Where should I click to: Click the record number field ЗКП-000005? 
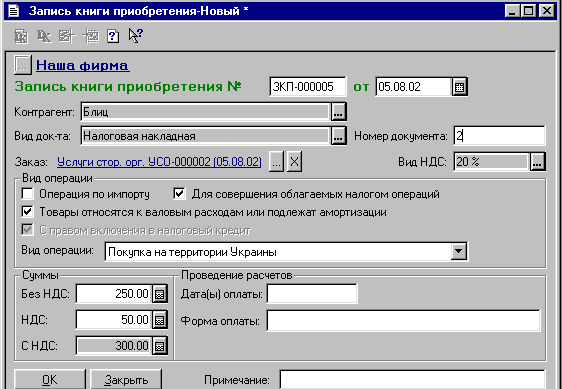coord(308,87)
